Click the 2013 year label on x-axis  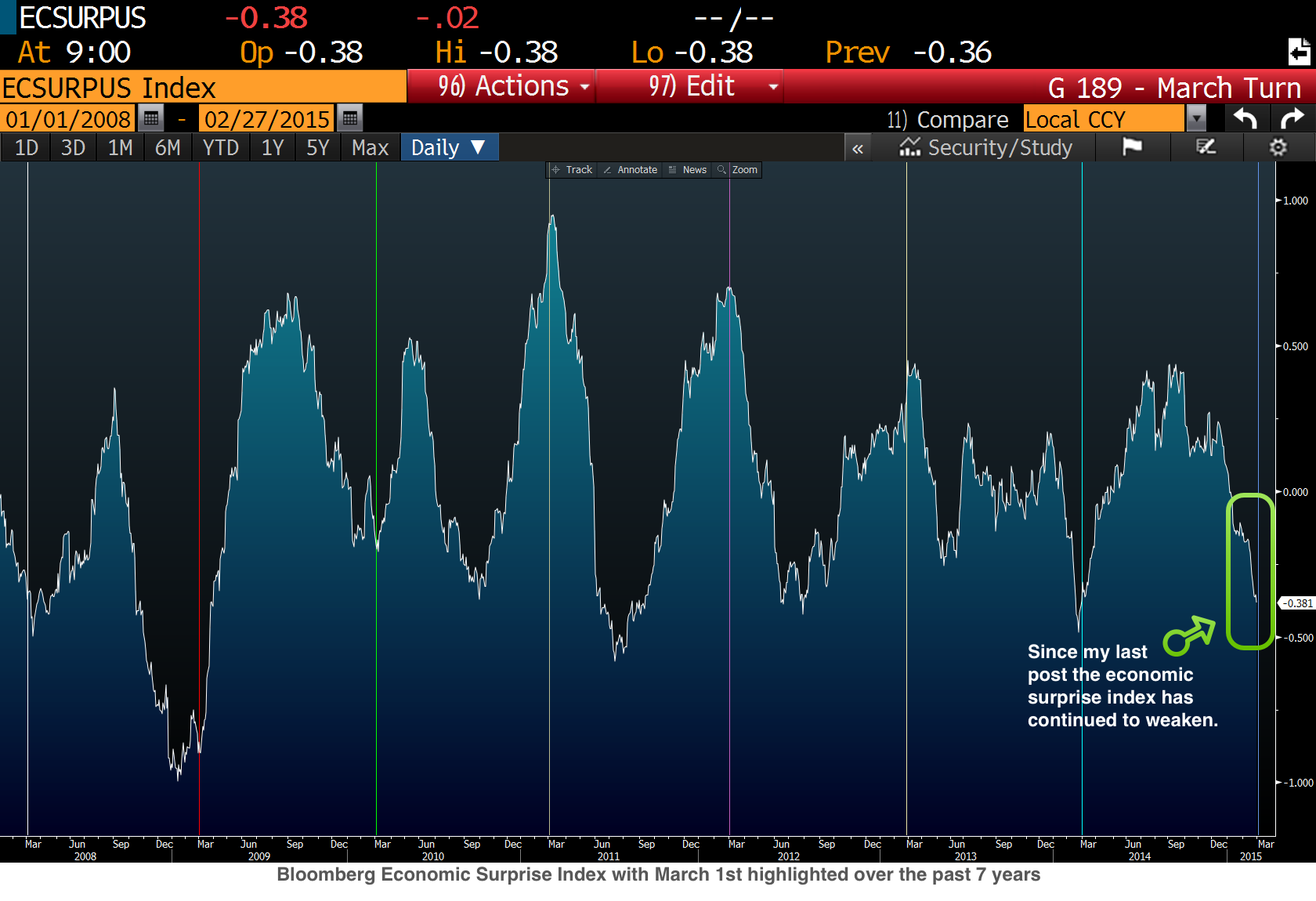click(966, 856)
